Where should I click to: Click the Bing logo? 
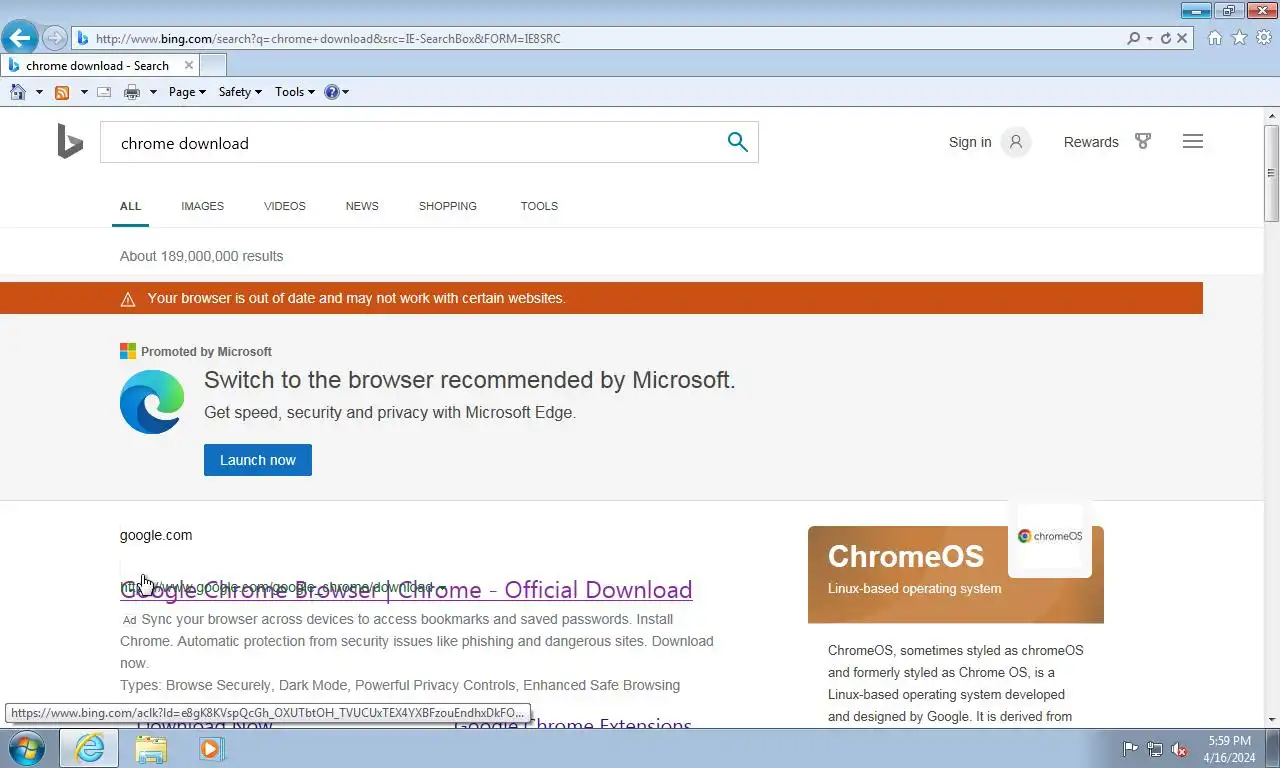click(70, 142)
